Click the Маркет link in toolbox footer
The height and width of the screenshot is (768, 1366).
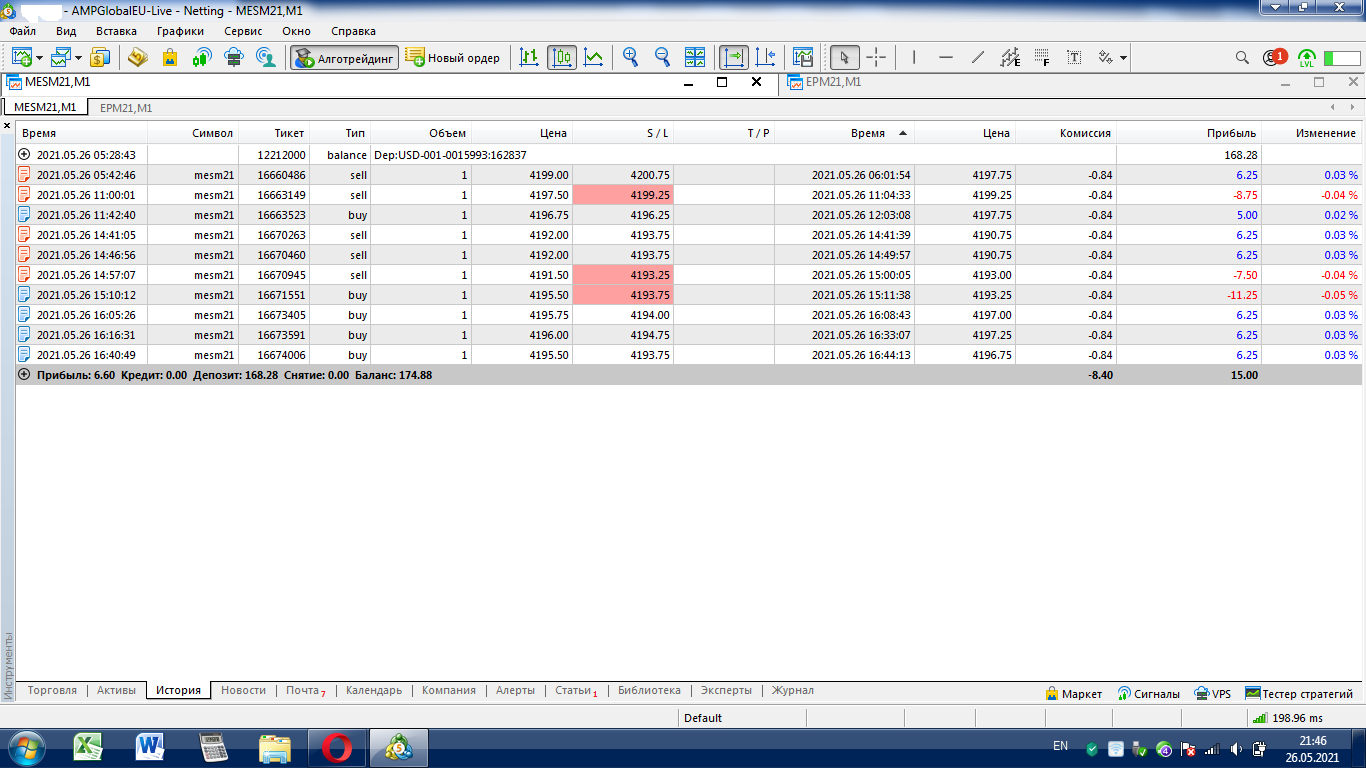pyautogui.click(x=1073, y=693)
